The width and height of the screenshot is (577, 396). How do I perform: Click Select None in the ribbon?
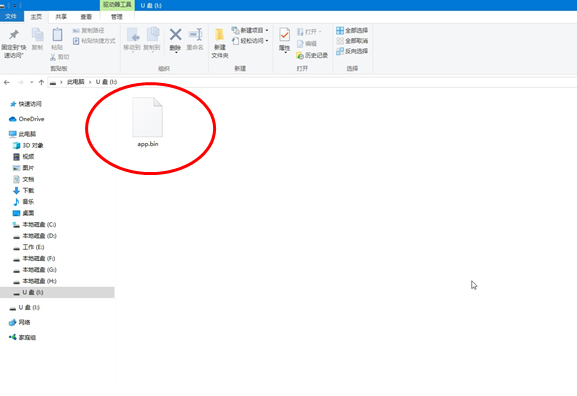[x=352, y=41]
